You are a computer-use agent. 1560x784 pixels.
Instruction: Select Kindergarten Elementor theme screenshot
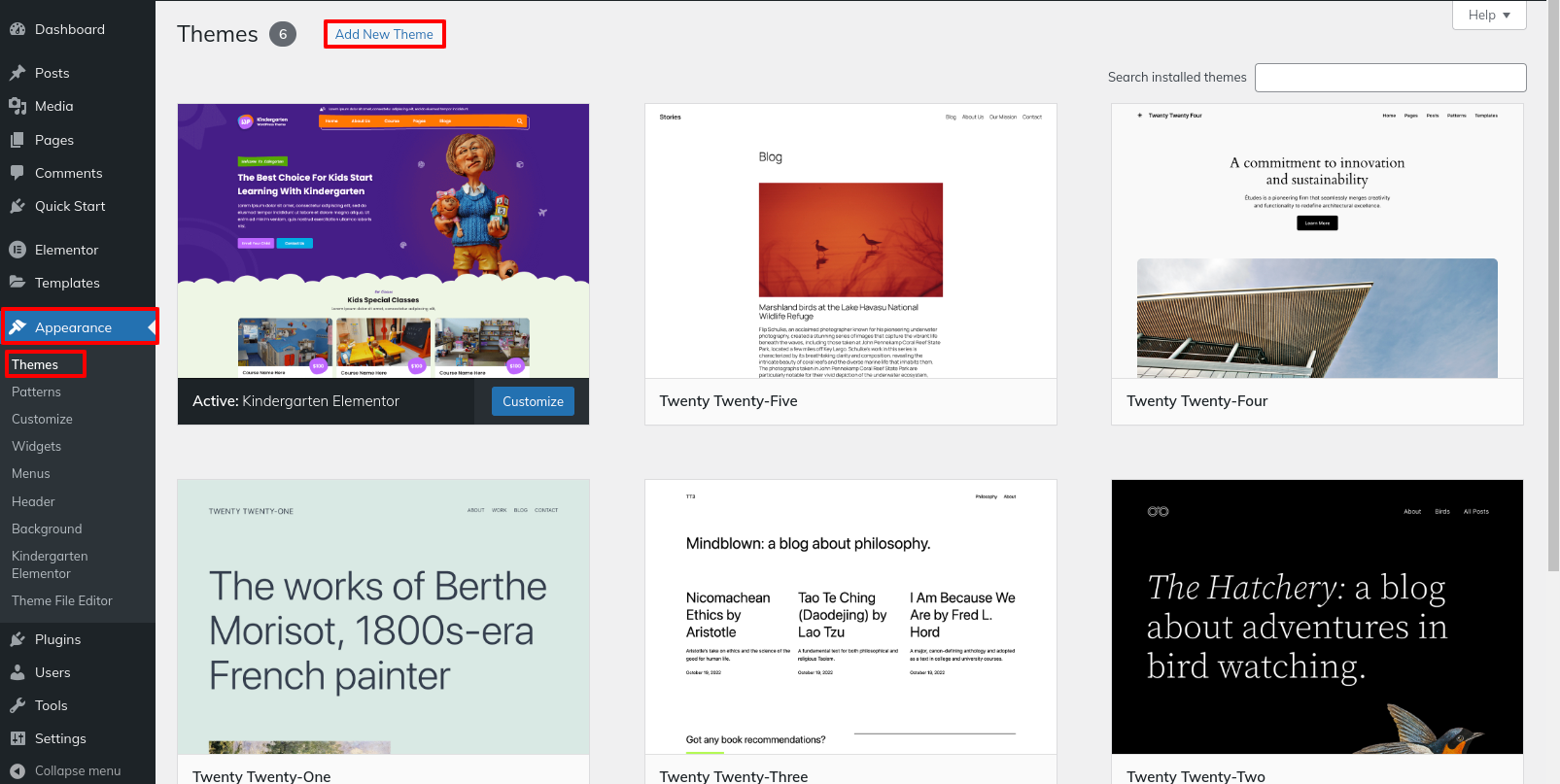click(383, 241)
